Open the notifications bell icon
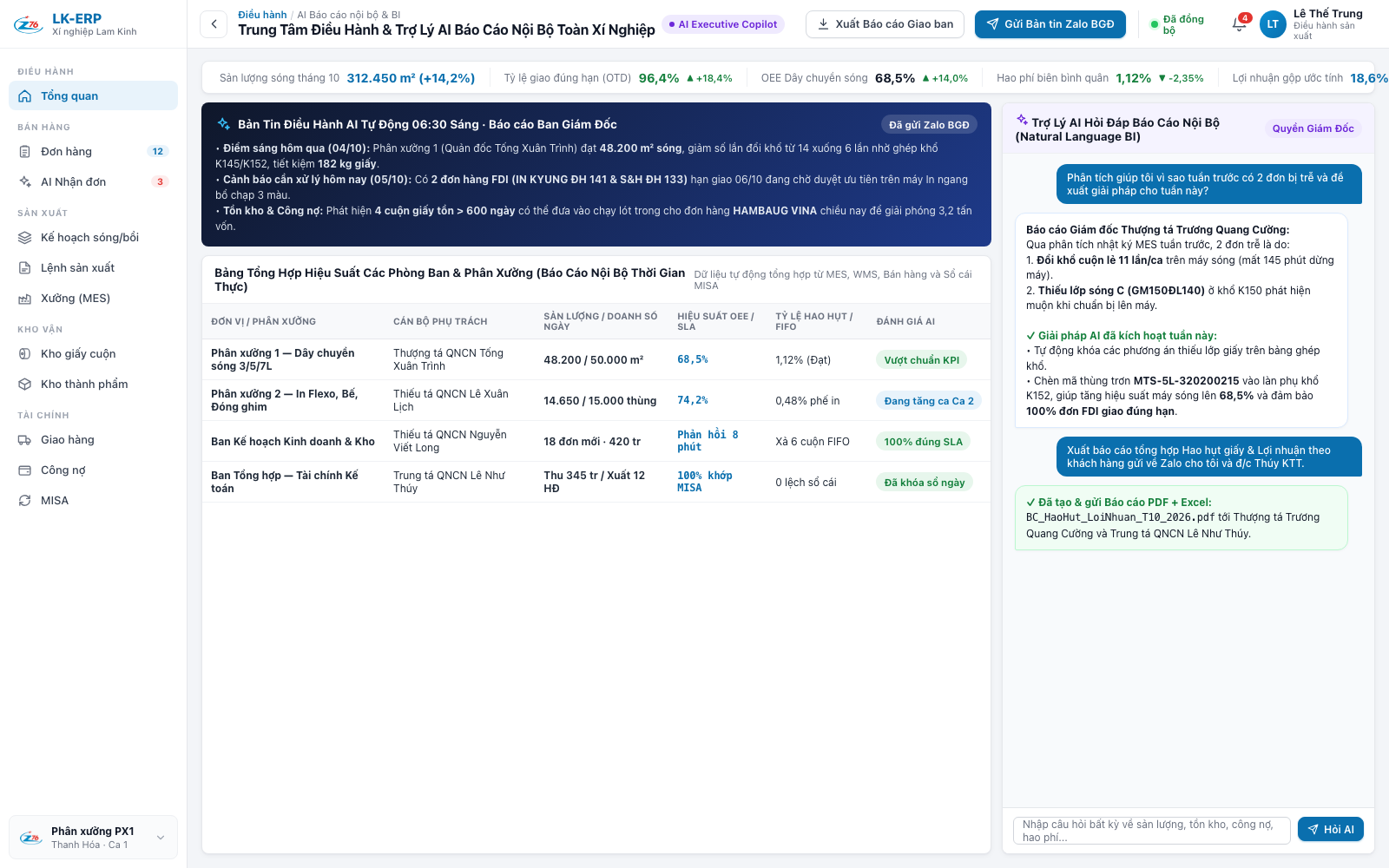Image resolution: width=1389 pixels, height=868 pixels. (x=1240, y=24)
